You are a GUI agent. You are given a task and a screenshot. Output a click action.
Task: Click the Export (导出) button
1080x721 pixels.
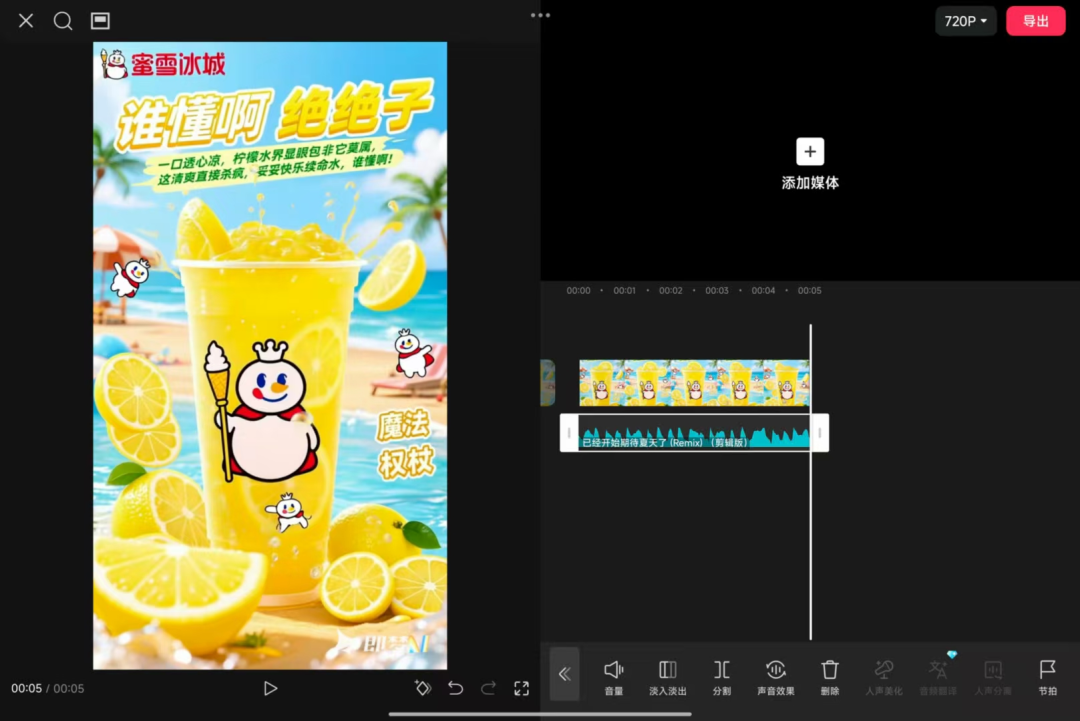coord(1036,20)
